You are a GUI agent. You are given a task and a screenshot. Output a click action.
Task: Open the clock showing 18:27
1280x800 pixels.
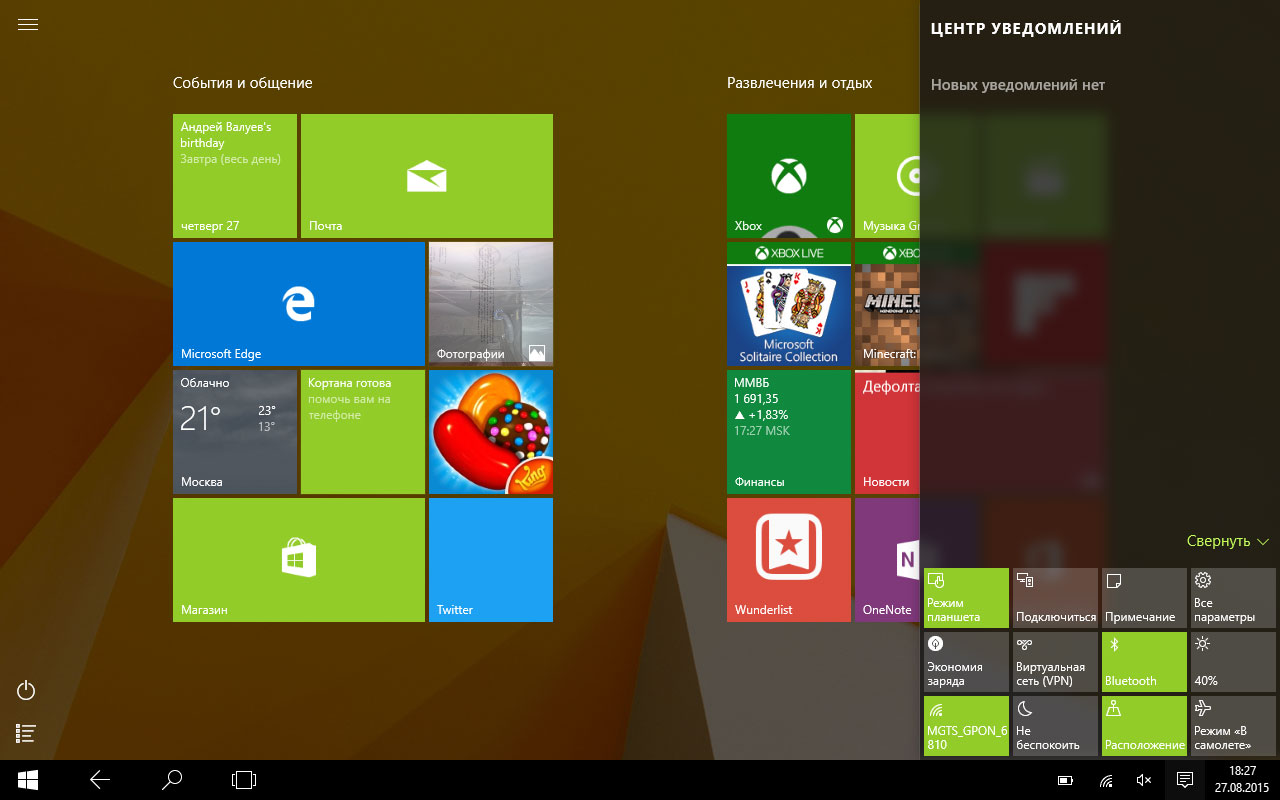(x=1242, y=780)
